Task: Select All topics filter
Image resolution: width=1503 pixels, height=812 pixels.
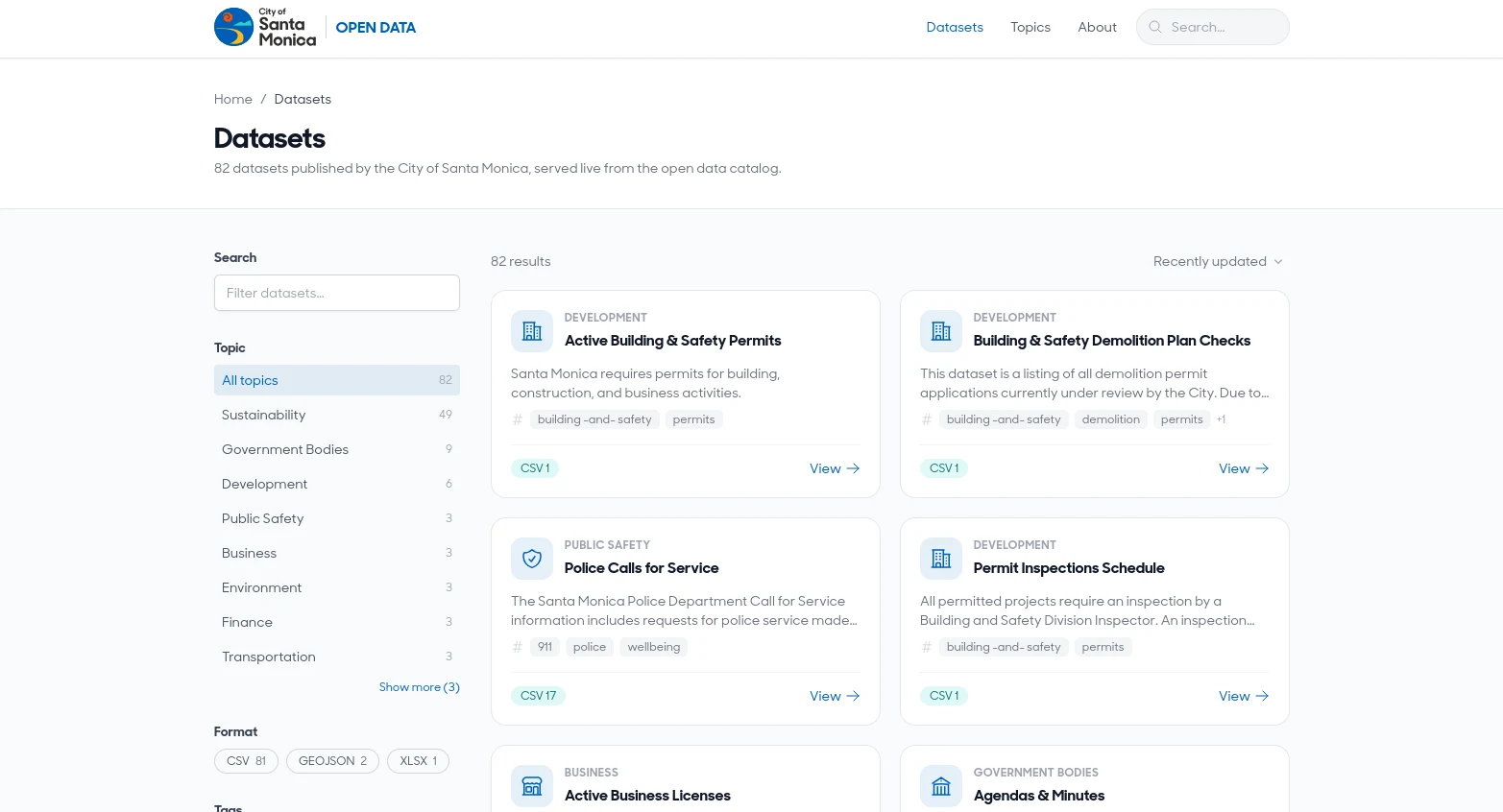Action: (337, 380)
